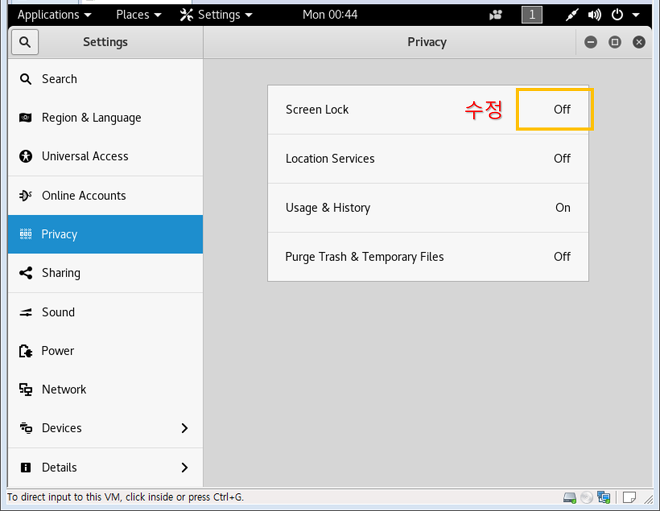The width and height of the screenshot is (660, 511).
Task: Click the Usage & History label
Action: (328, 208)
